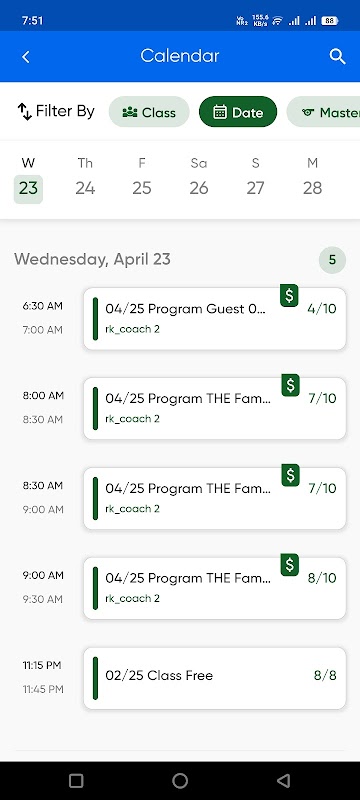Tap dollar badge on 8:00 AM class
Image resolution: width=360 pixels, height=800 pixels.
coord(290,385)
